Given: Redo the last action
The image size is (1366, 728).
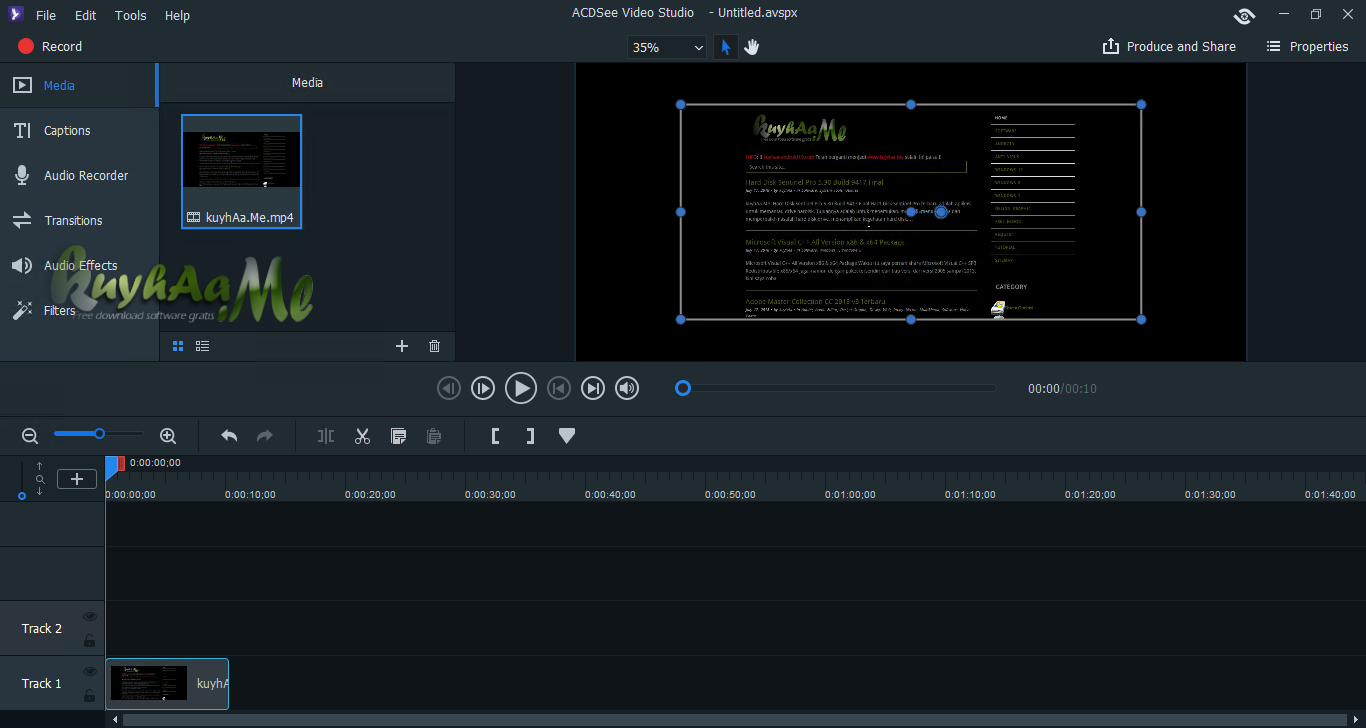Looking at the screenshot, I should (x=265, y=436).
